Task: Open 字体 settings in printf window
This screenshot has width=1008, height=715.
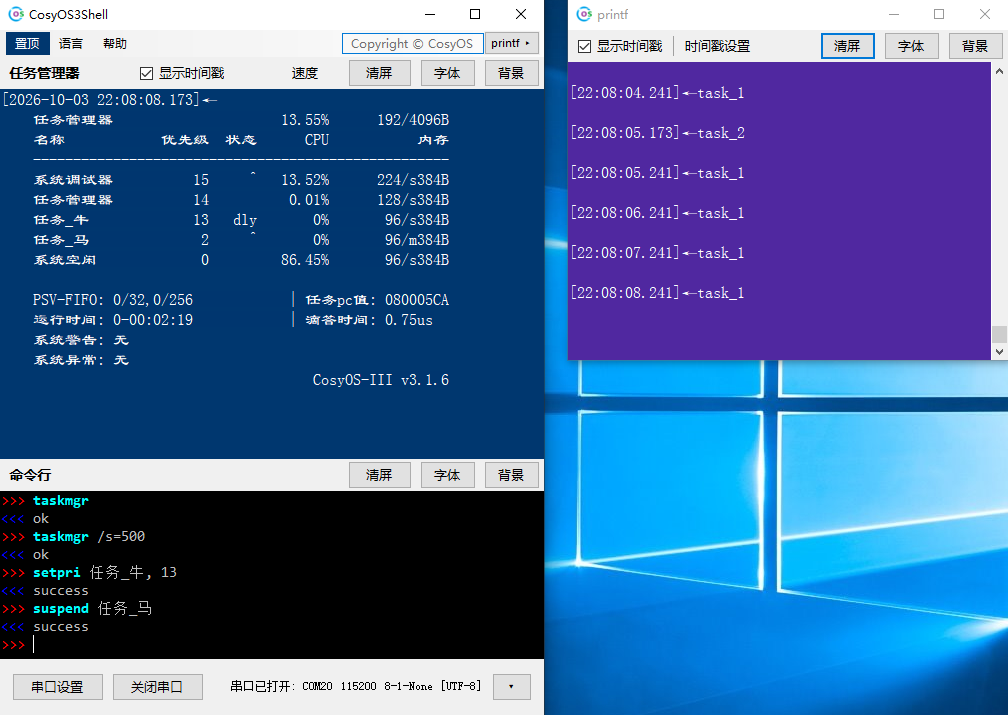Action: click(x=911, y=46)
